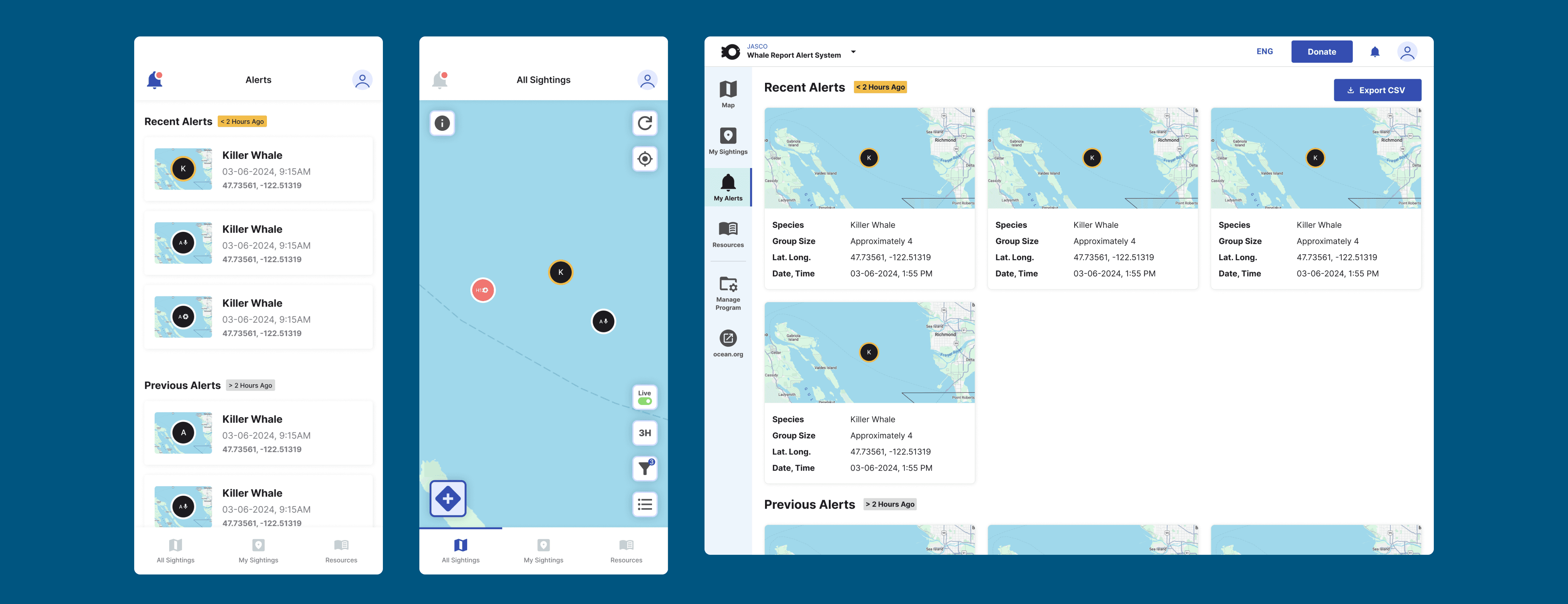Click the Donate button
Viewport: 1568px width, 604px height.
(1321, 52)
